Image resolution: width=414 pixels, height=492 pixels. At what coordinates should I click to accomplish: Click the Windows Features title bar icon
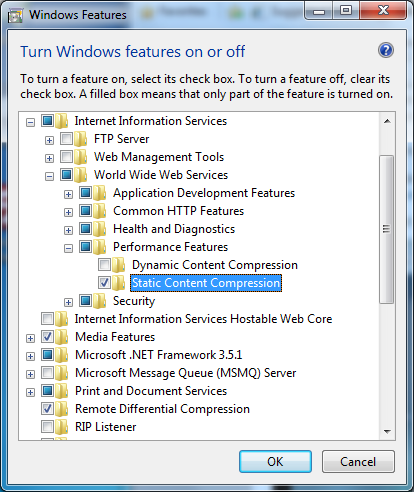pyautogui.click(x=15, y=15)
